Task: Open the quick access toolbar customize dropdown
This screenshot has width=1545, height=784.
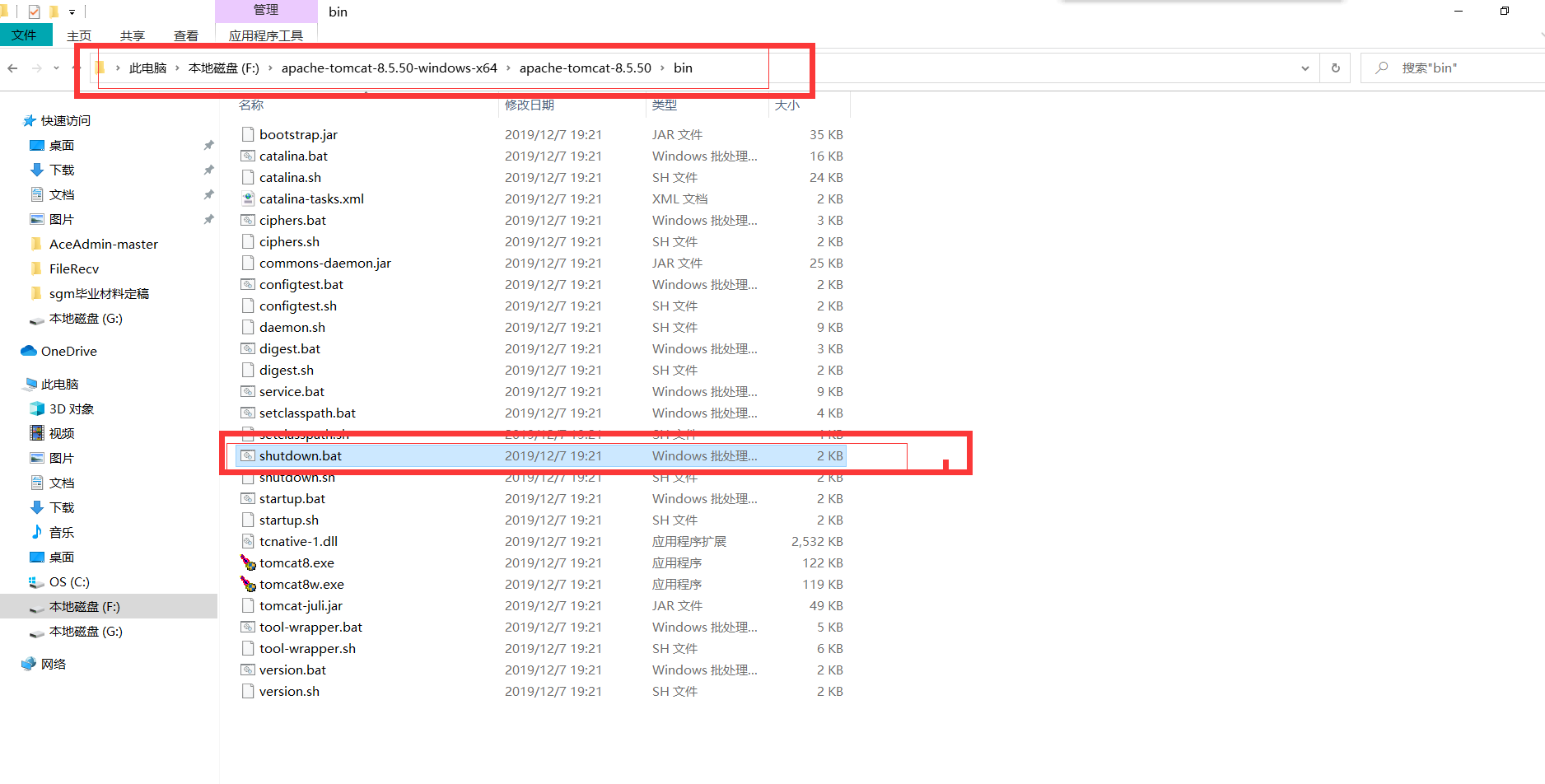Action: (72, 12)
